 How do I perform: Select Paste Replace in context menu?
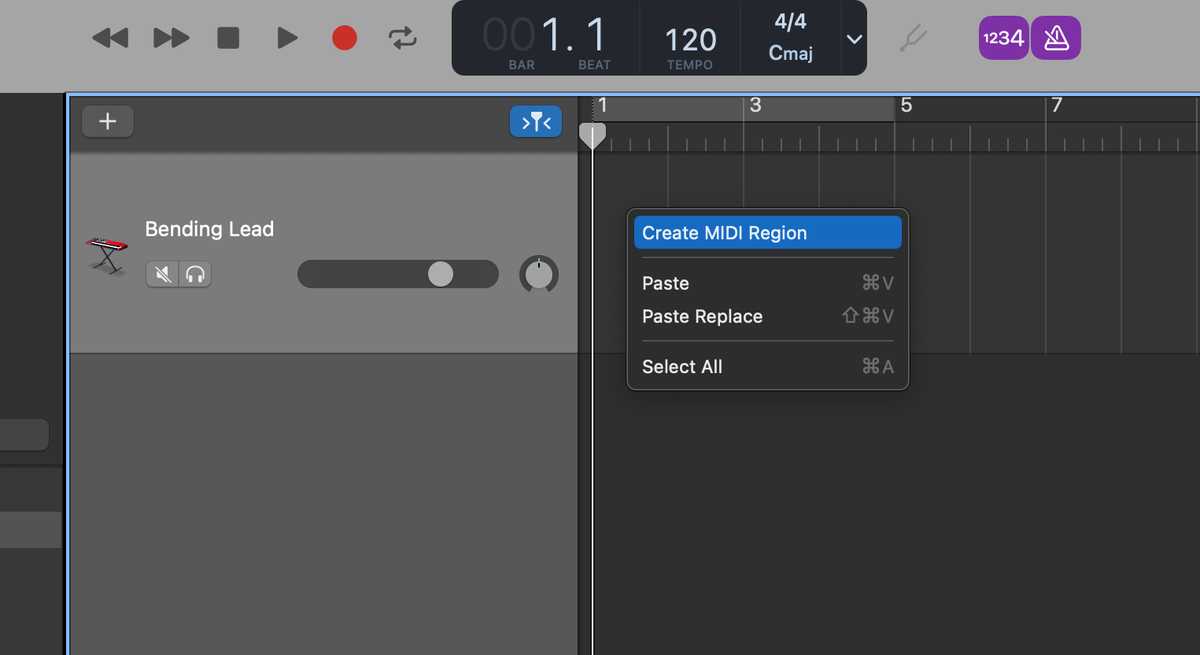click(x=702, y=316)
